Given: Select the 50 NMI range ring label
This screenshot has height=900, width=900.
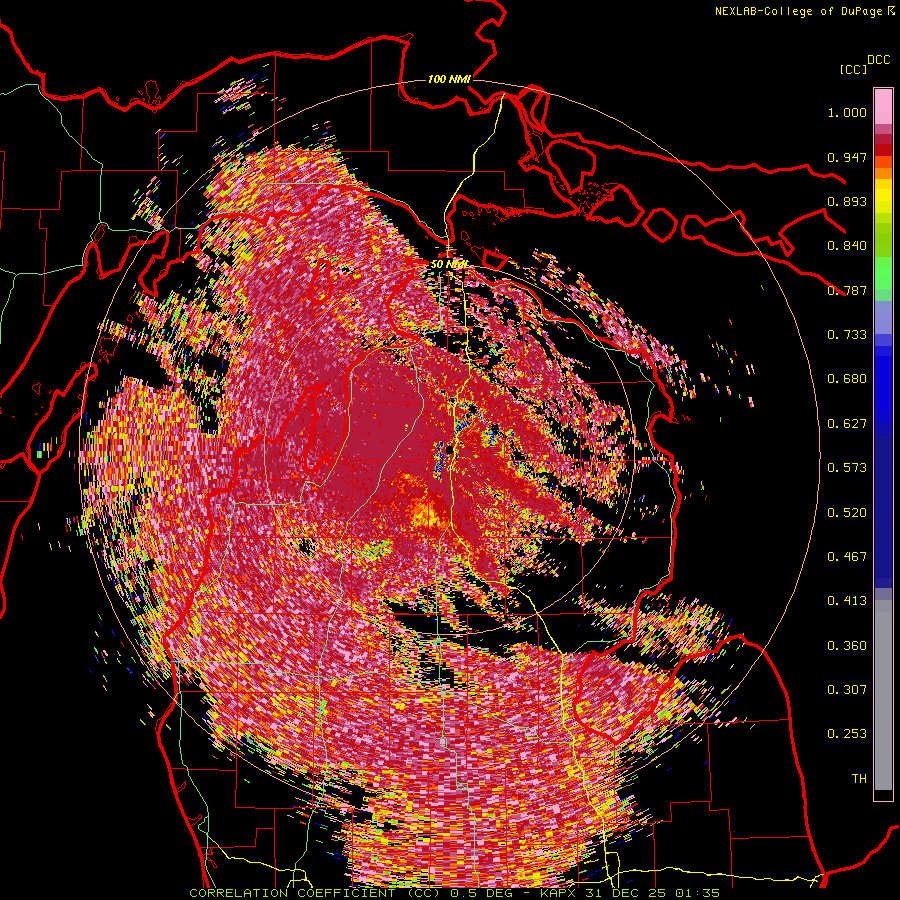Looking at the screenshot, I should point(449,264).
